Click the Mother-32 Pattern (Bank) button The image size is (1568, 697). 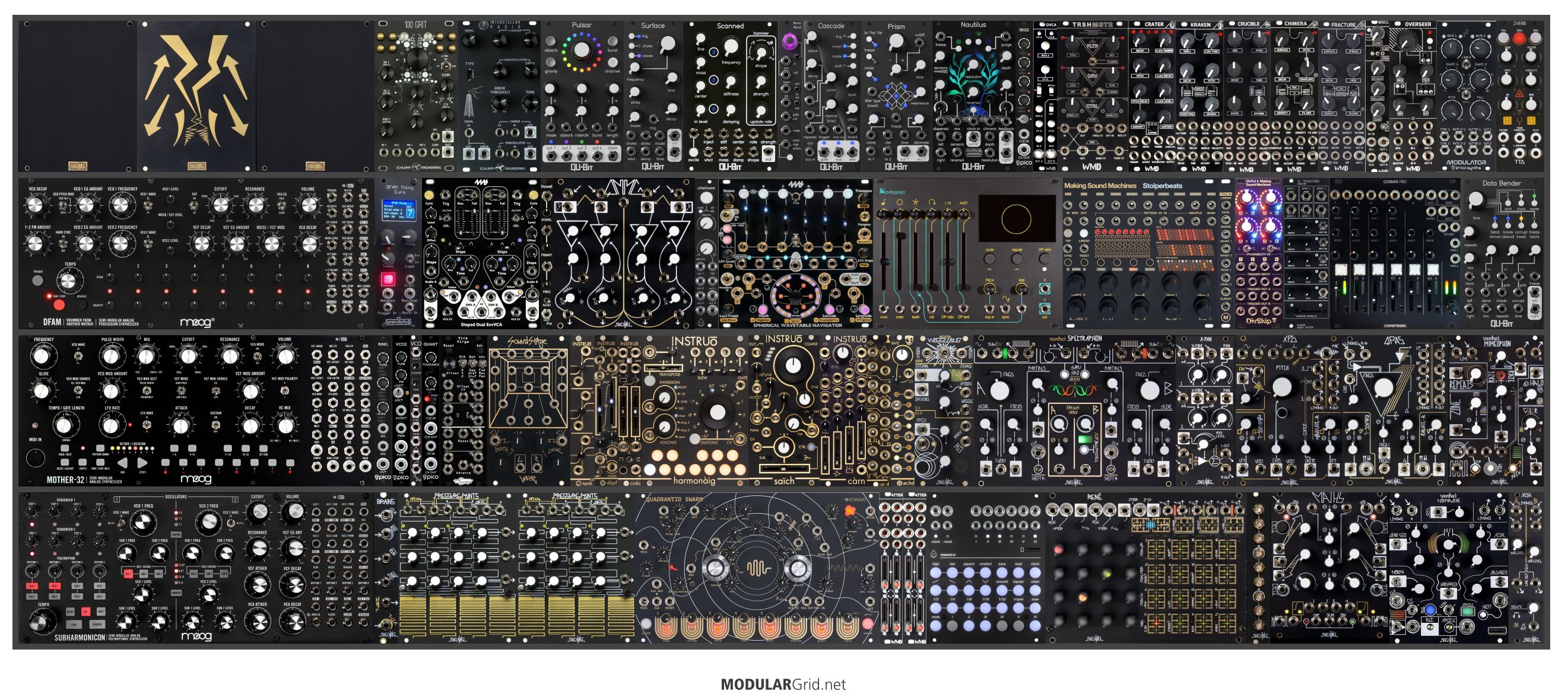100,448
